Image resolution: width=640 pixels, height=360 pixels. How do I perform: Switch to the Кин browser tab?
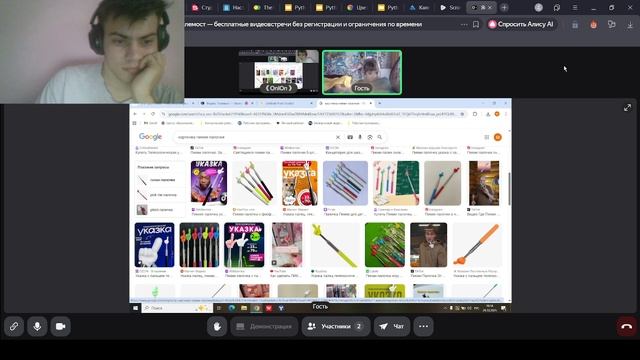(x=419, y=7)
